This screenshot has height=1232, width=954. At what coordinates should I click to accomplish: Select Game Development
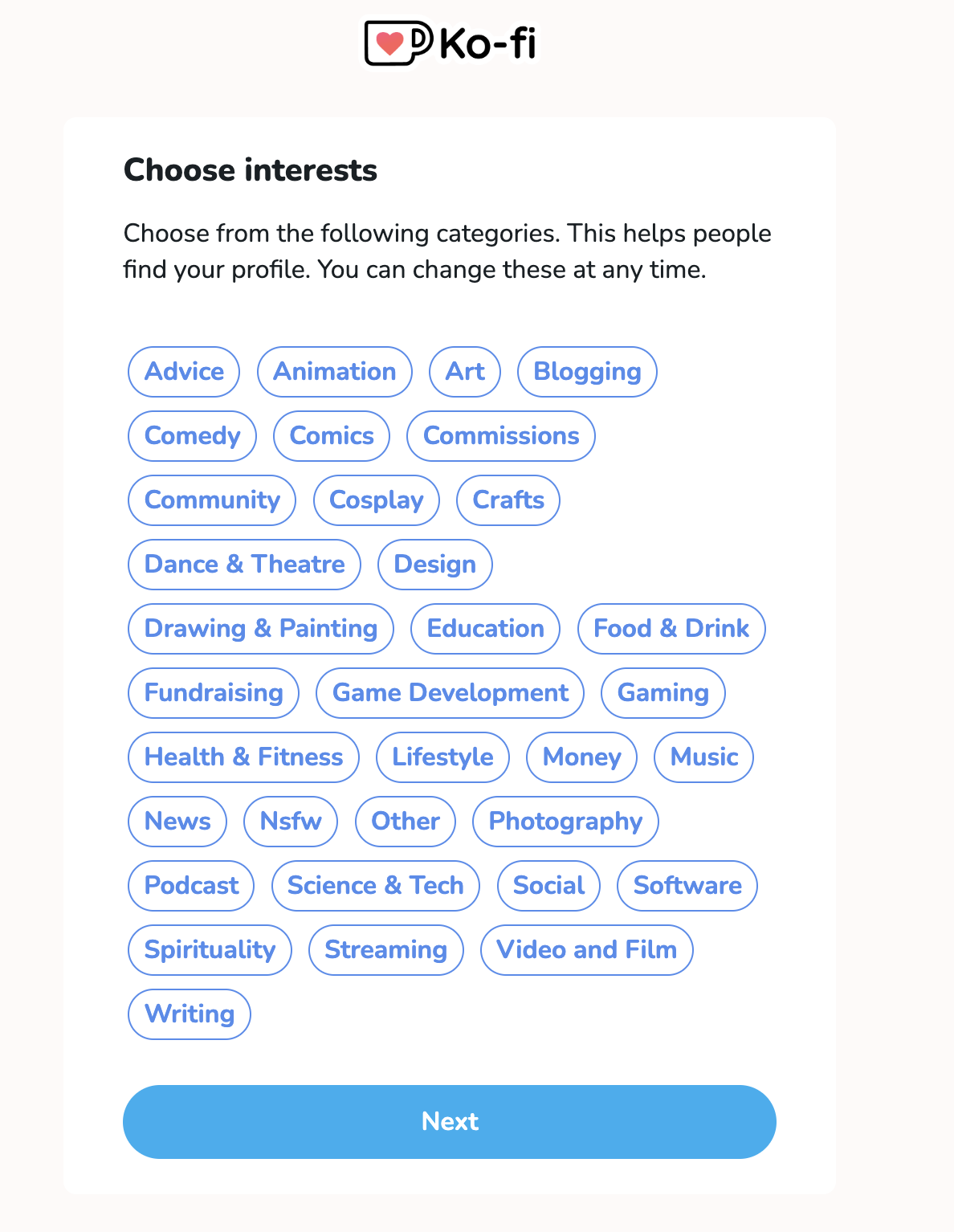pyautogui.click(x=450, y=692)
